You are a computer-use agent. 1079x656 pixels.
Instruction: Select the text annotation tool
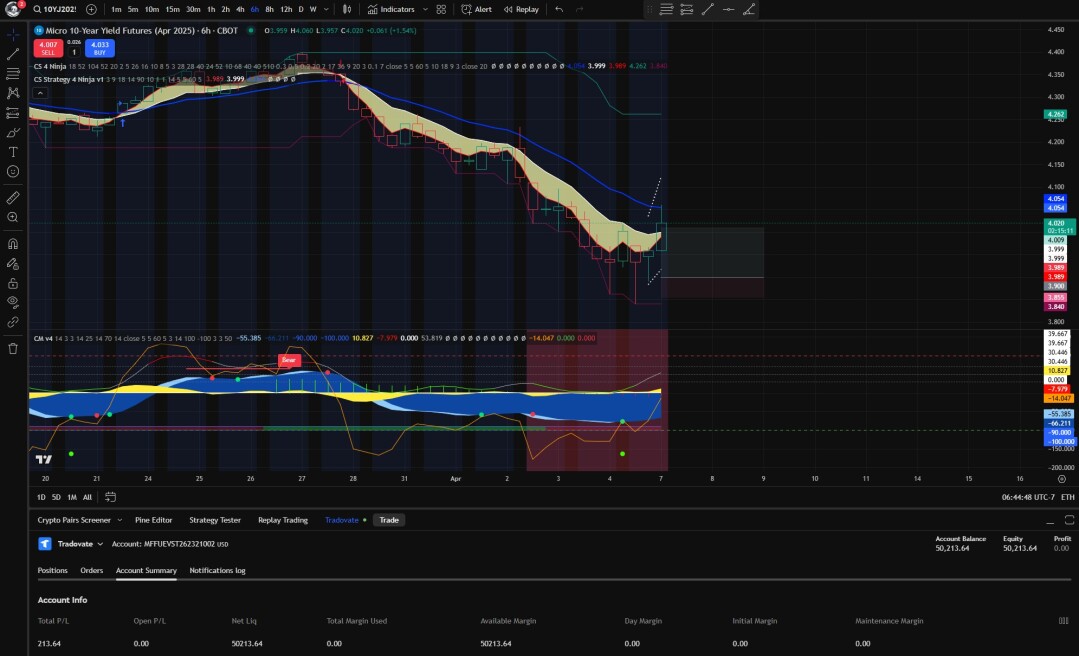[13, 152]
